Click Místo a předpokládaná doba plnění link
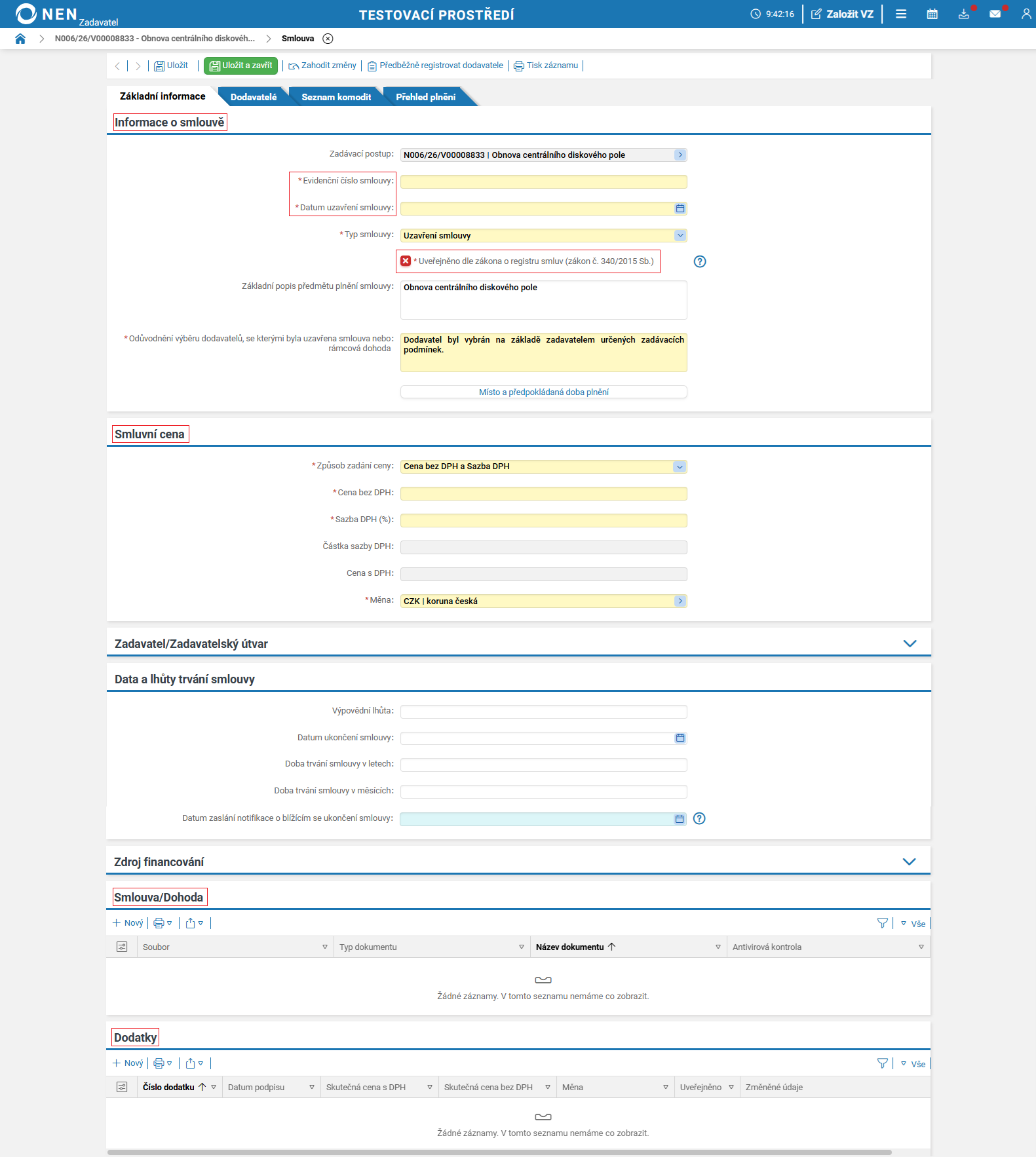This screenshot has height=1157, width=1036. 544,392
